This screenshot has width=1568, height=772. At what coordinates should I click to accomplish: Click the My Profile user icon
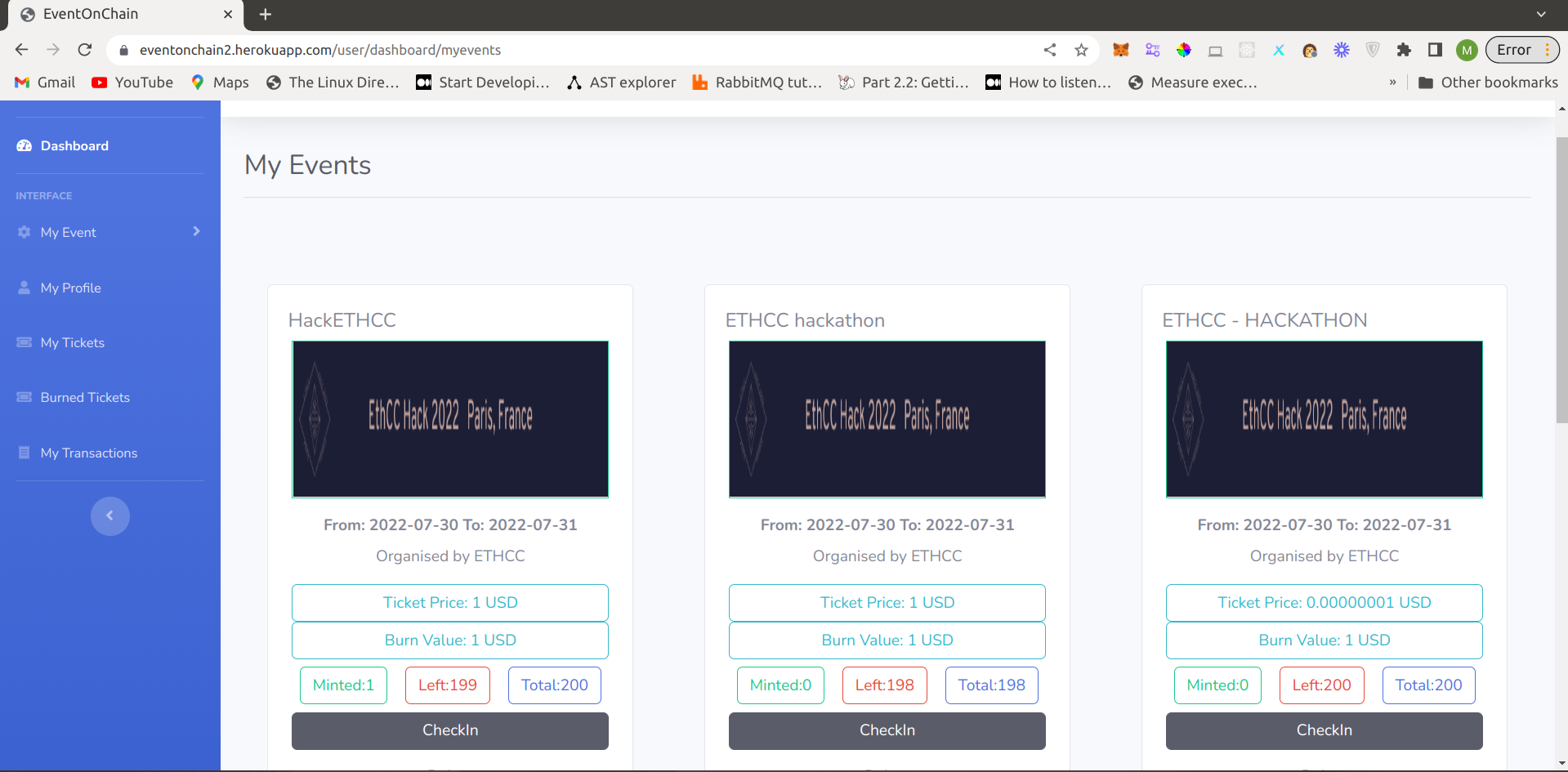click(25, 288)
